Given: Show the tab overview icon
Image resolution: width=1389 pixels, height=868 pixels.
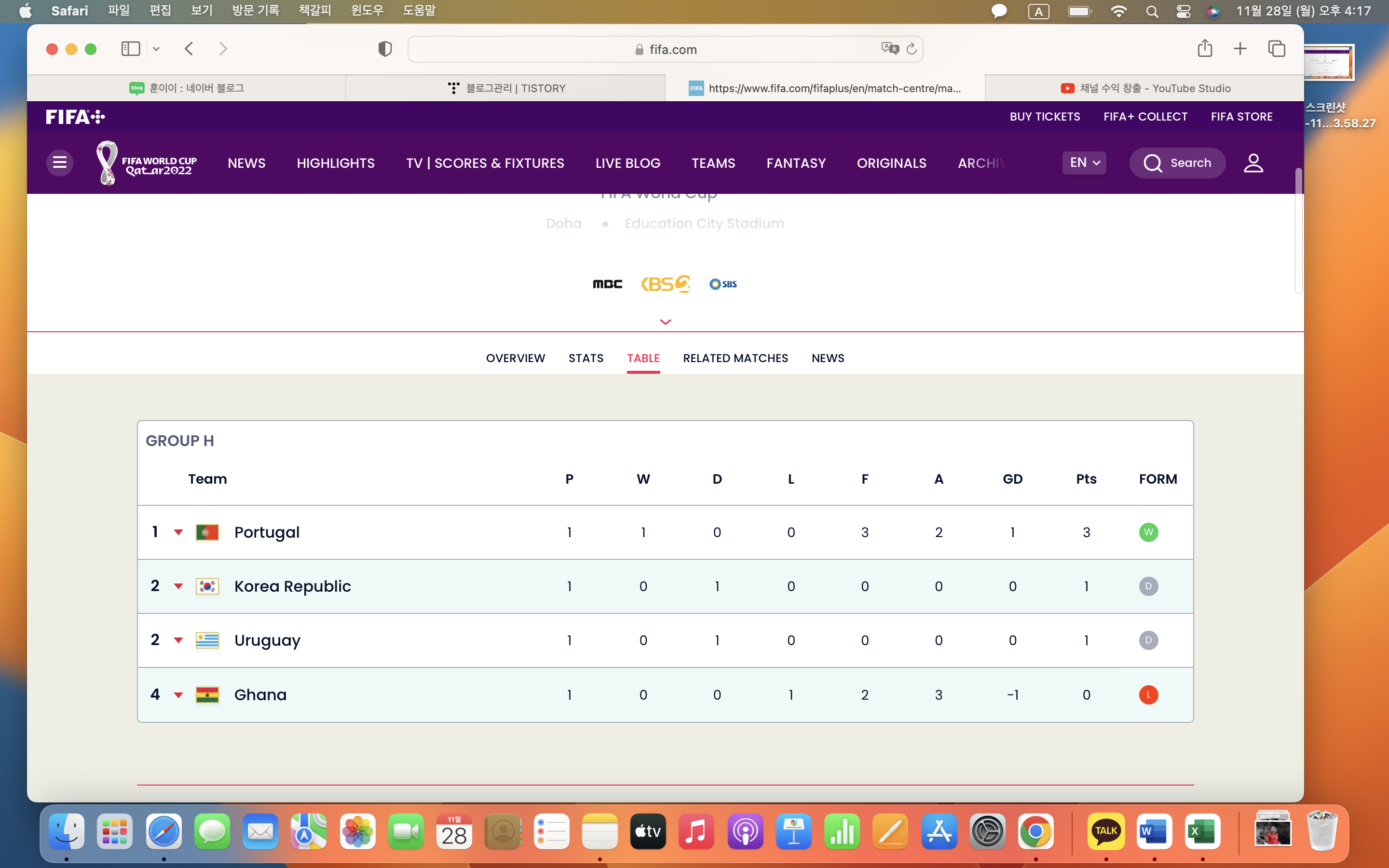Looking at the screenshot, I should pyautogui.click(x=1277, y=49).
